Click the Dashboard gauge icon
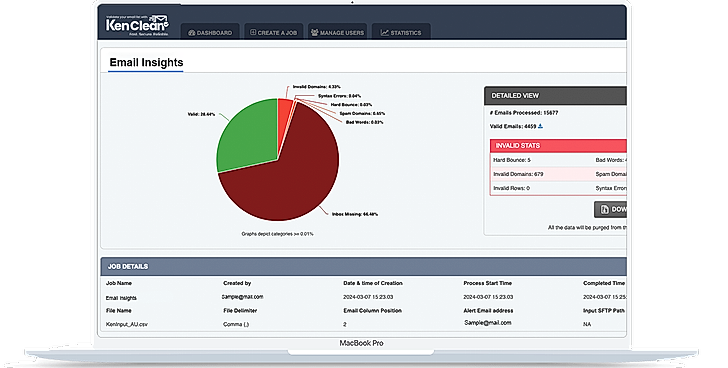728x368 pixels. (191, 33)
